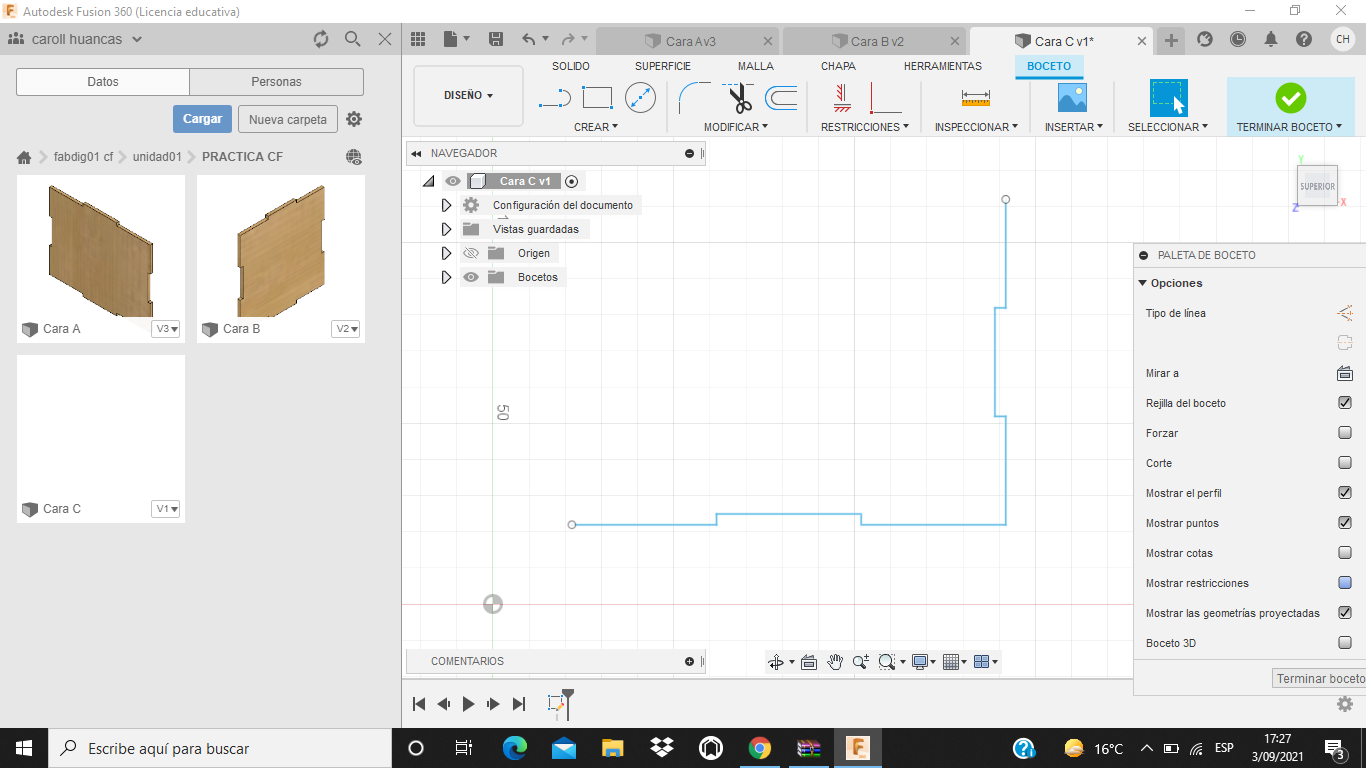Image resolution: width=1366 pixels, height=768 pixels.
Task: Toggle visibility of Bocetos folder
Action: [x=471, y=277]
